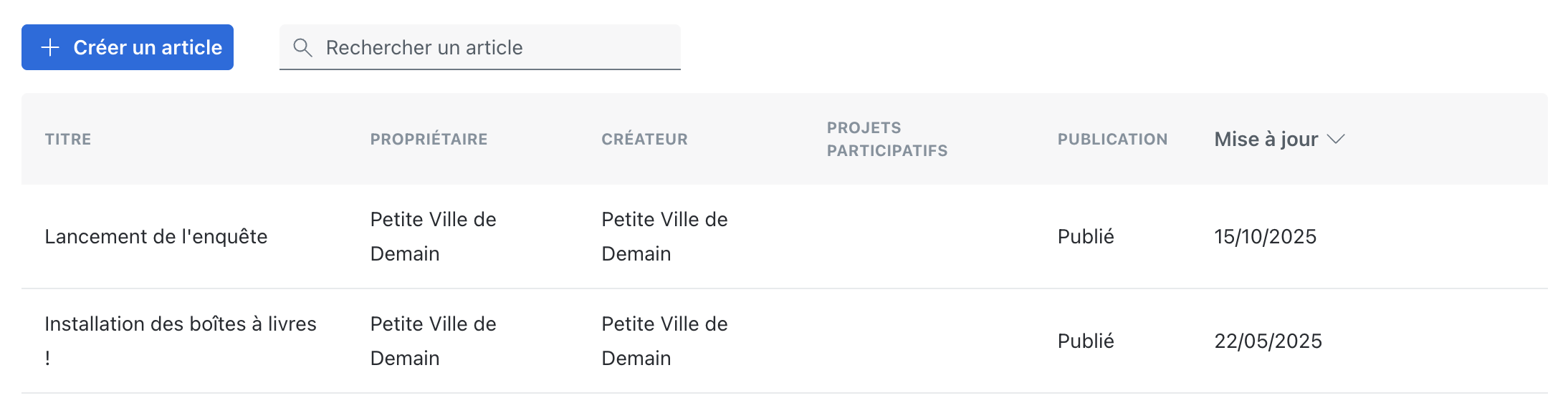1568x408 pixels.
Task: Expand the chevron next to "Mise à jour"
Action: (x=1336, y=139)
